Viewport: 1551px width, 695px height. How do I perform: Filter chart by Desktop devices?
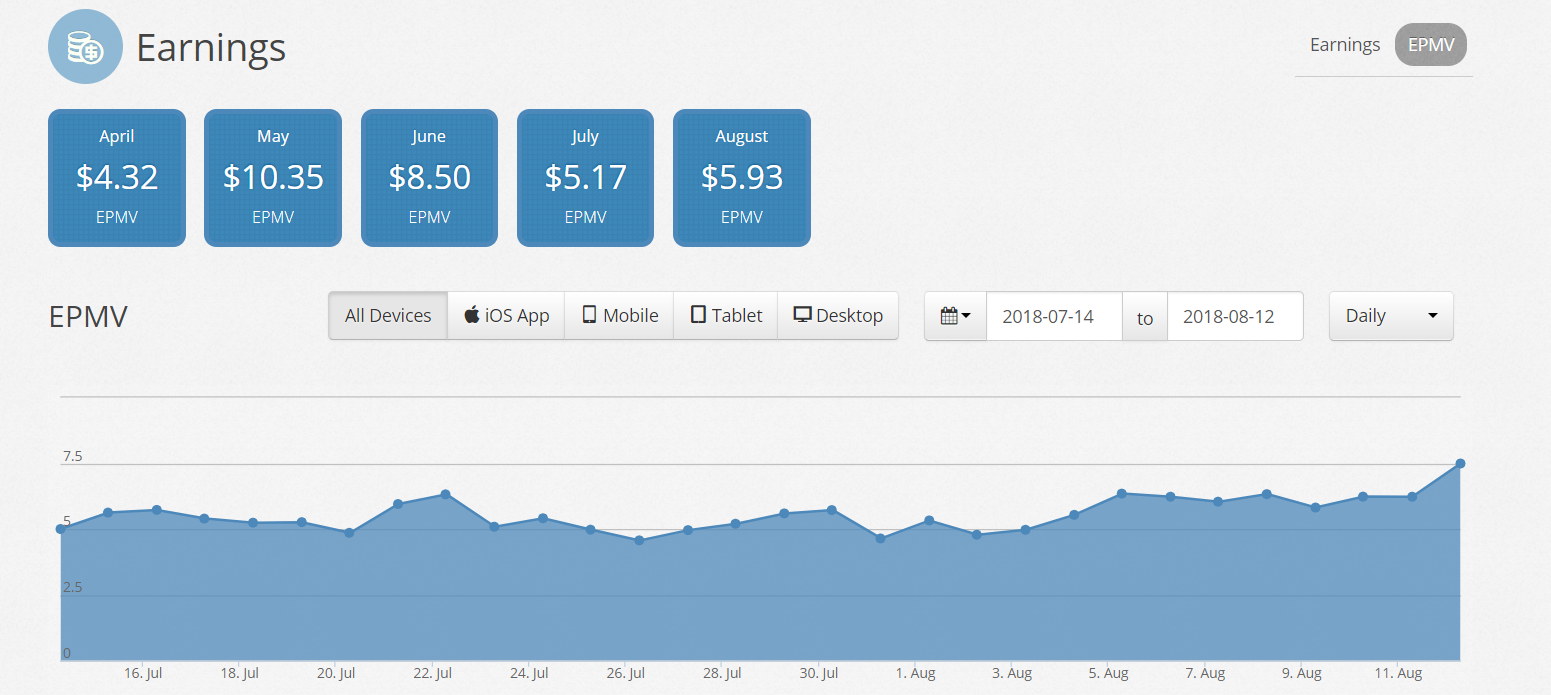(x=838, y=316)
